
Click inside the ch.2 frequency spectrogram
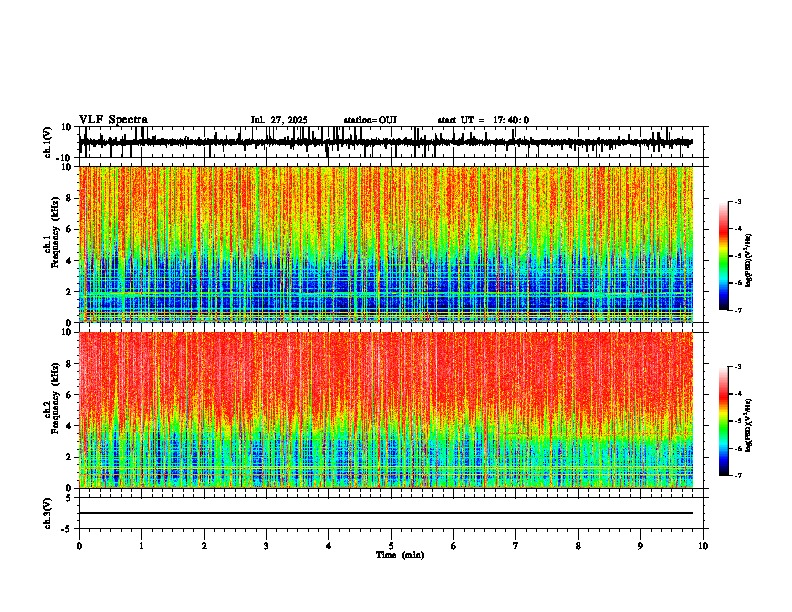(x=386, y=410)
